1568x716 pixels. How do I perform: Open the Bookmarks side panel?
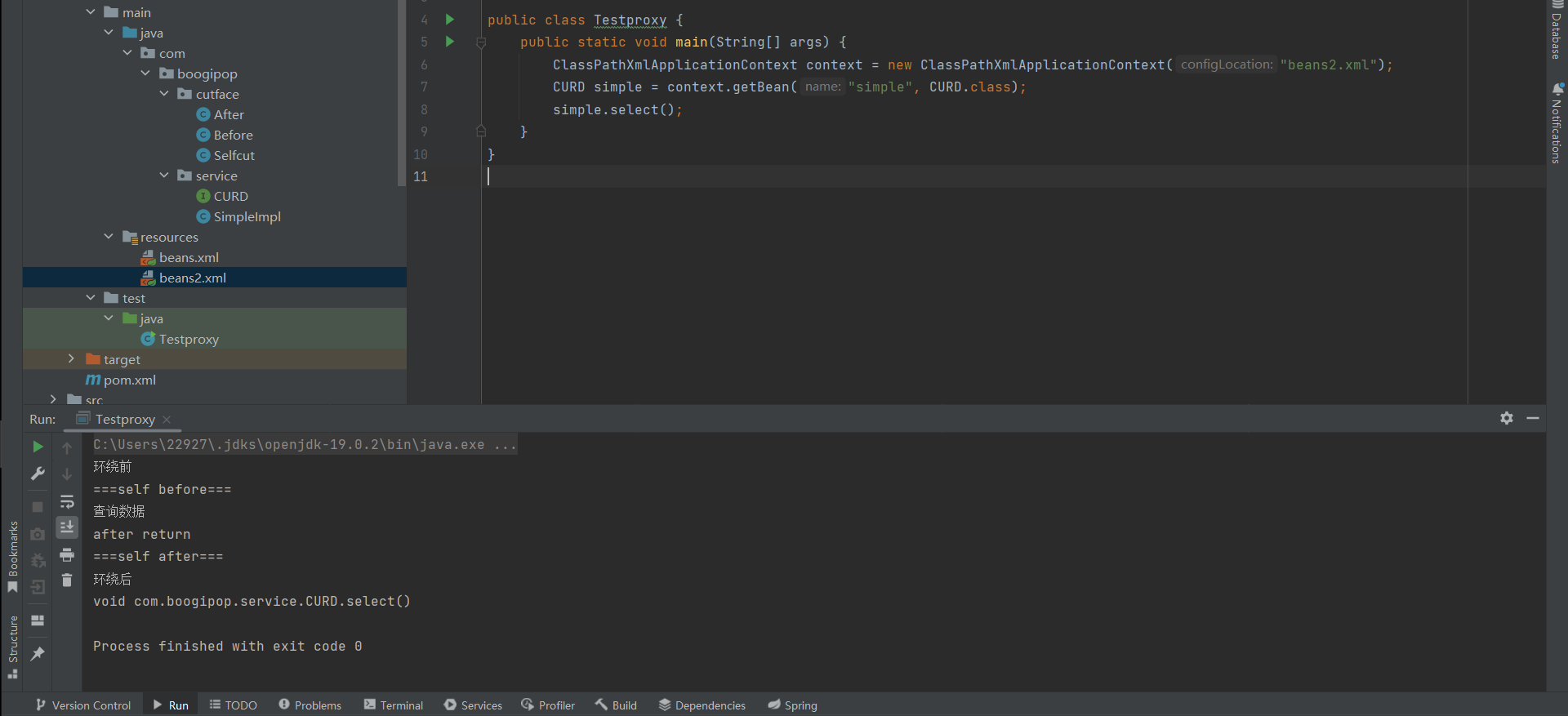12,557
